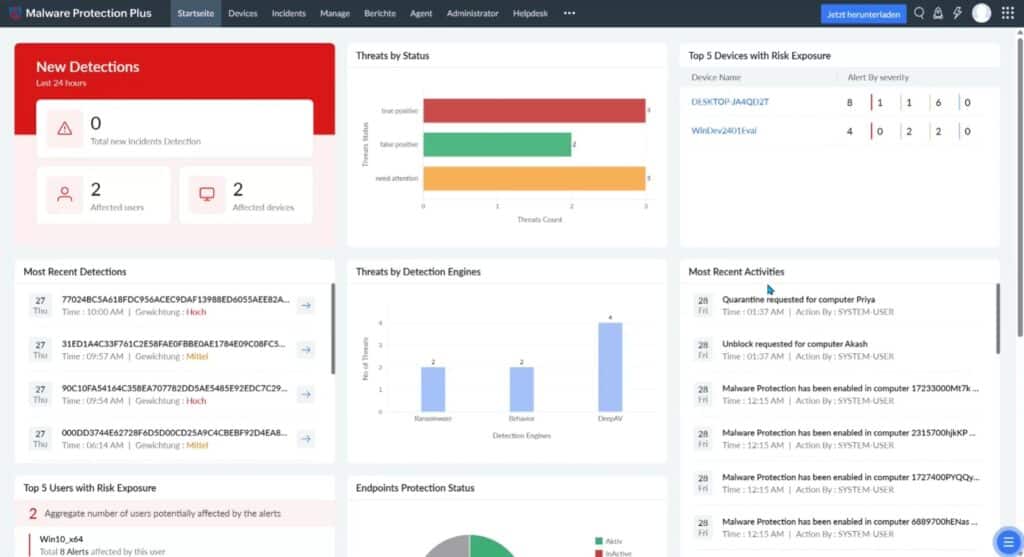1024x557 pixels.
Task: Click the Threats by Status title
Action: (x=392, y=56)
